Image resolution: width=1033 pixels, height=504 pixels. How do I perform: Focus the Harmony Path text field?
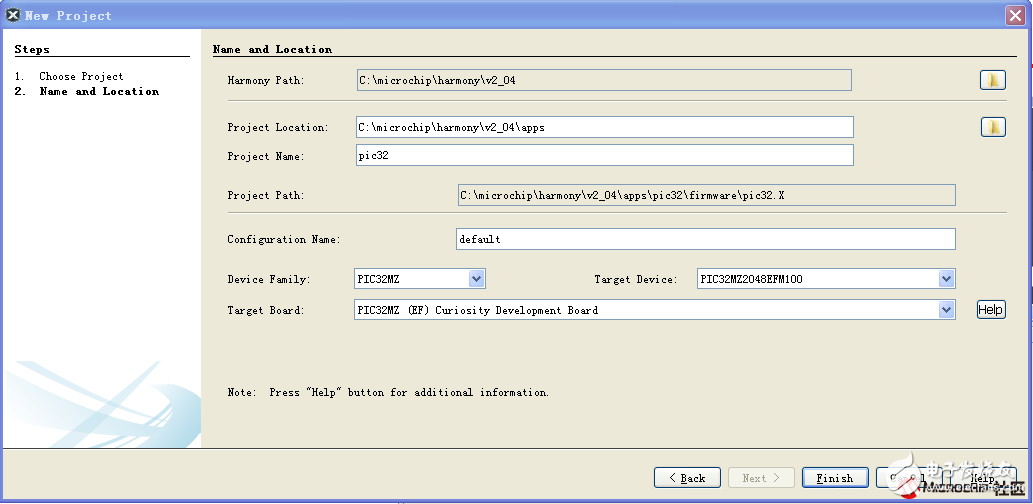pyautogui.click(x=603, y=81)
